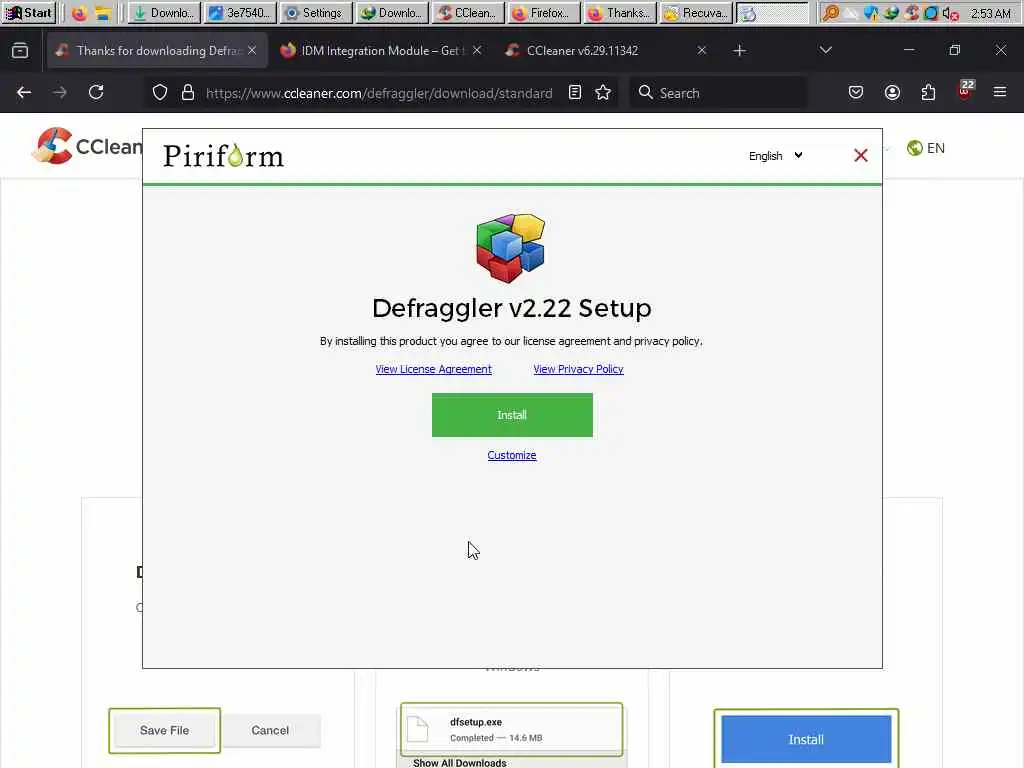Close the Piriform setup dialog with red X
Image resolution: width=1024 pixels, height=768 pixels.
(x=861, y=155)
